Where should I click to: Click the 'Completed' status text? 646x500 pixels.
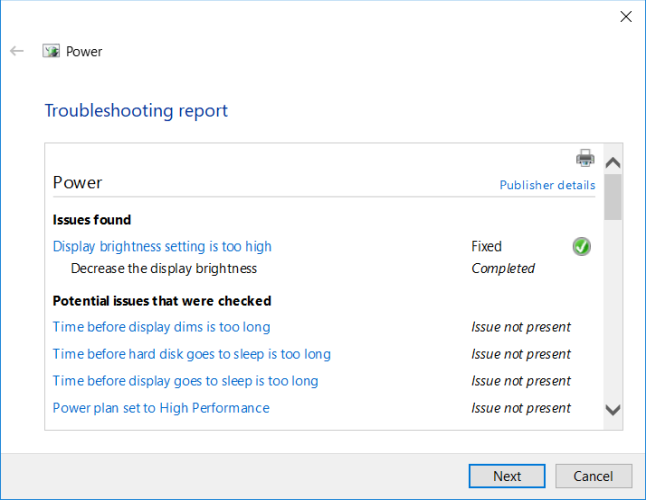tap(503, 269)
